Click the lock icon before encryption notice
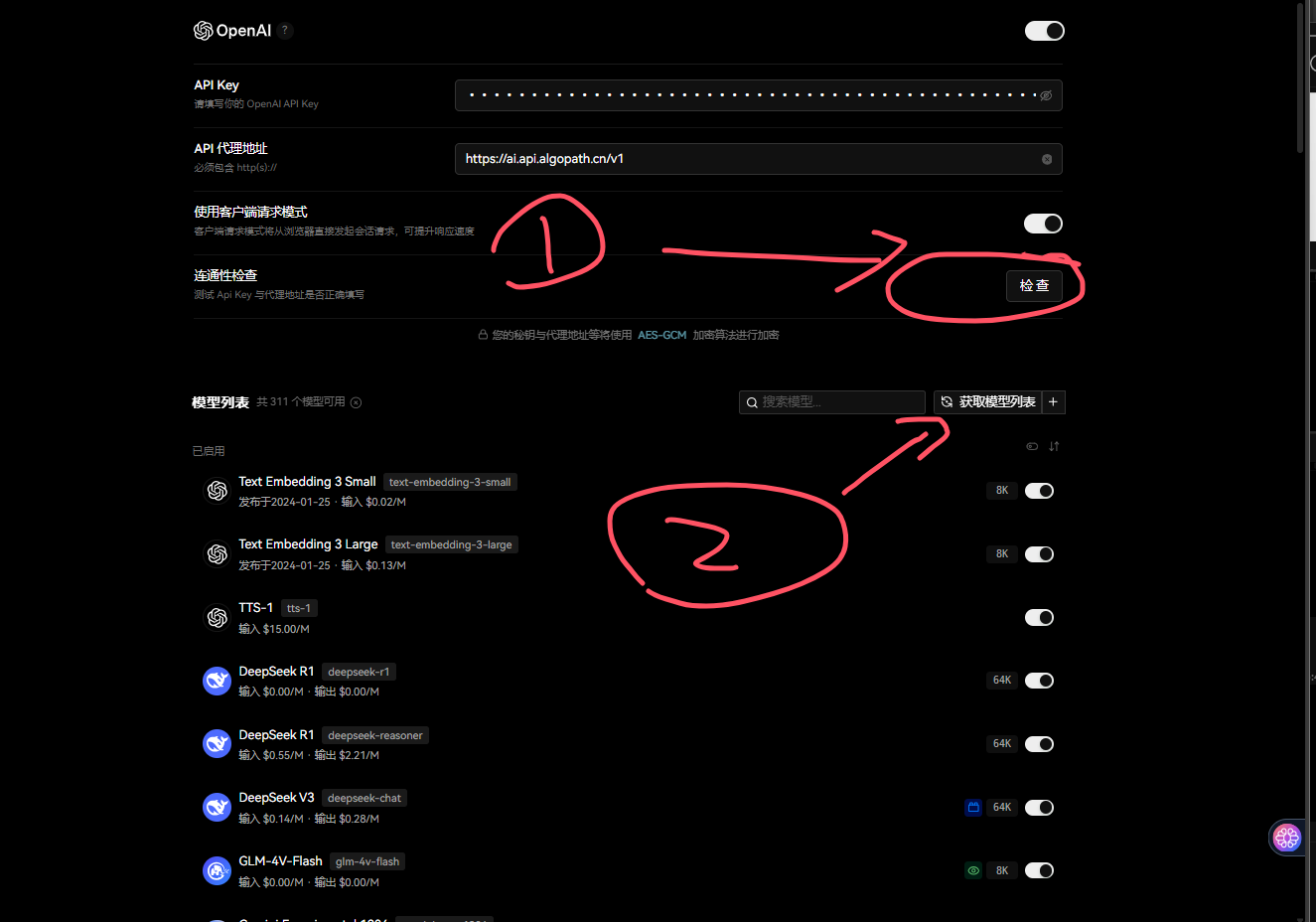The width and height of the screenshot is (1316, 922). [x=483, y=335]
